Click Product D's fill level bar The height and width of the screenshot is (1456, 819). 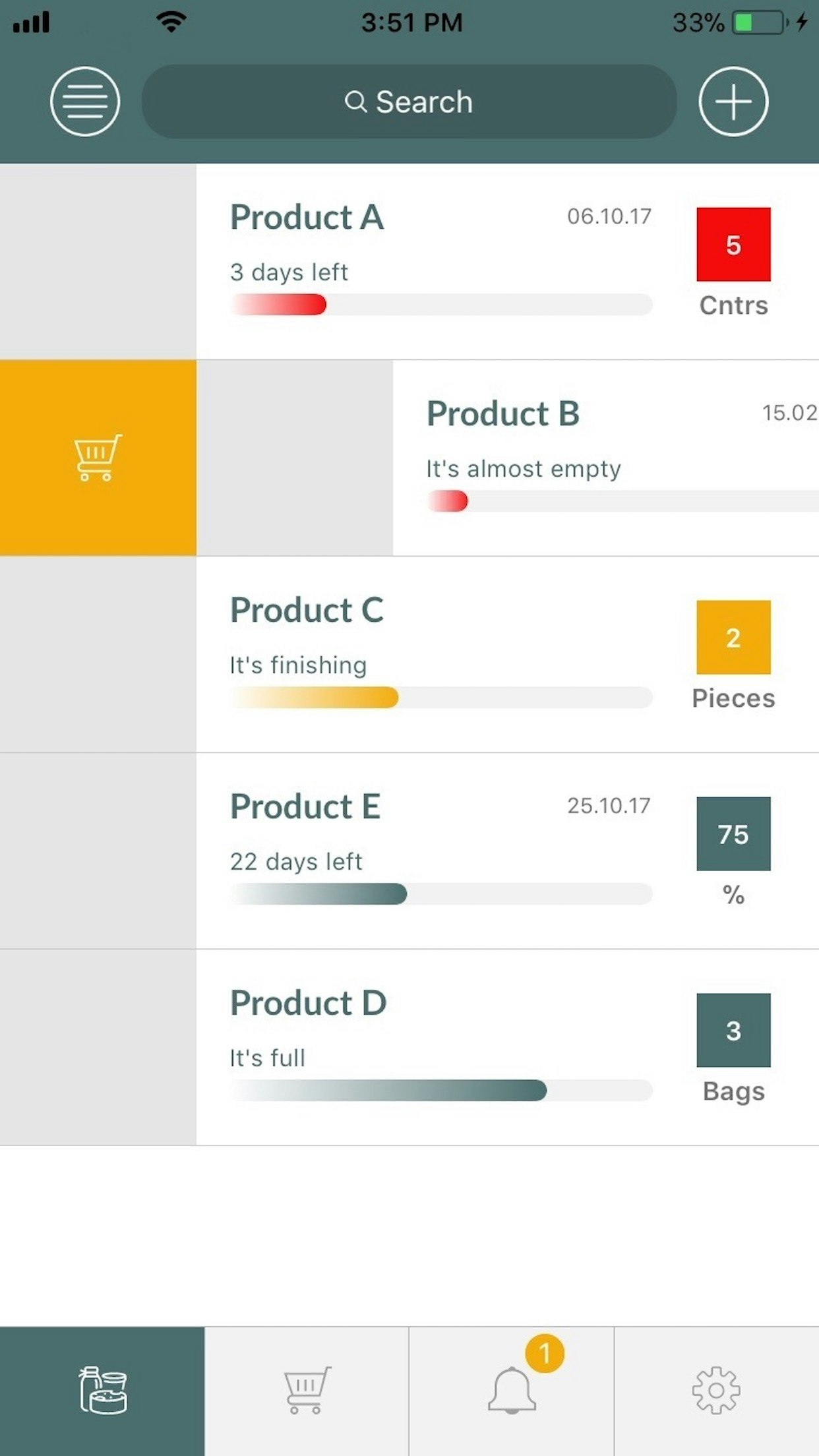pos(440,1090)
